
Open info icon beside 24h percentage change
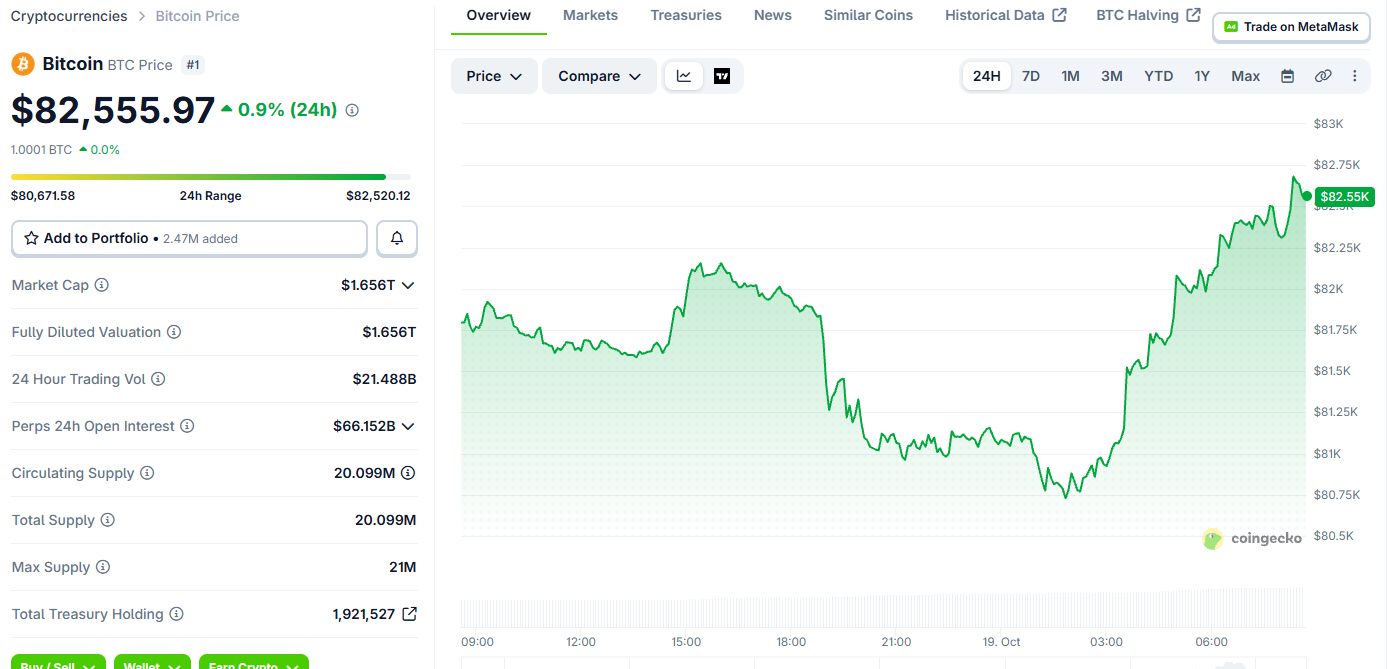[x=352, y=110]
